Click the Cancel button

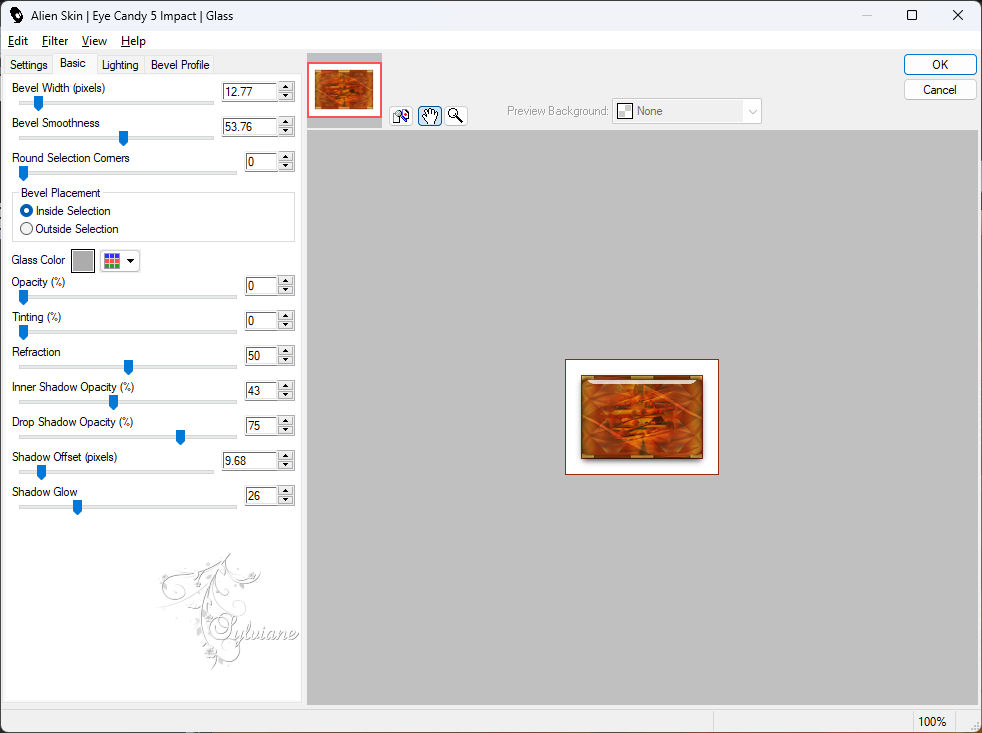coord(939,90)
